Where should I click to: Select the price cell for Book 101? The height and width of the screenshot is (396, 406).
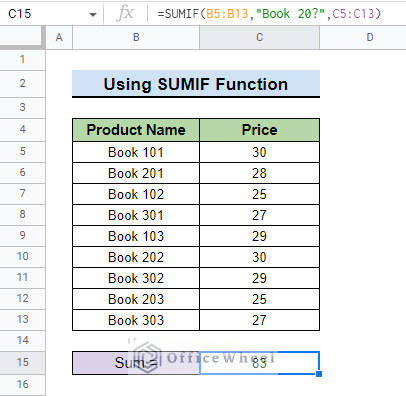point(259,152)
